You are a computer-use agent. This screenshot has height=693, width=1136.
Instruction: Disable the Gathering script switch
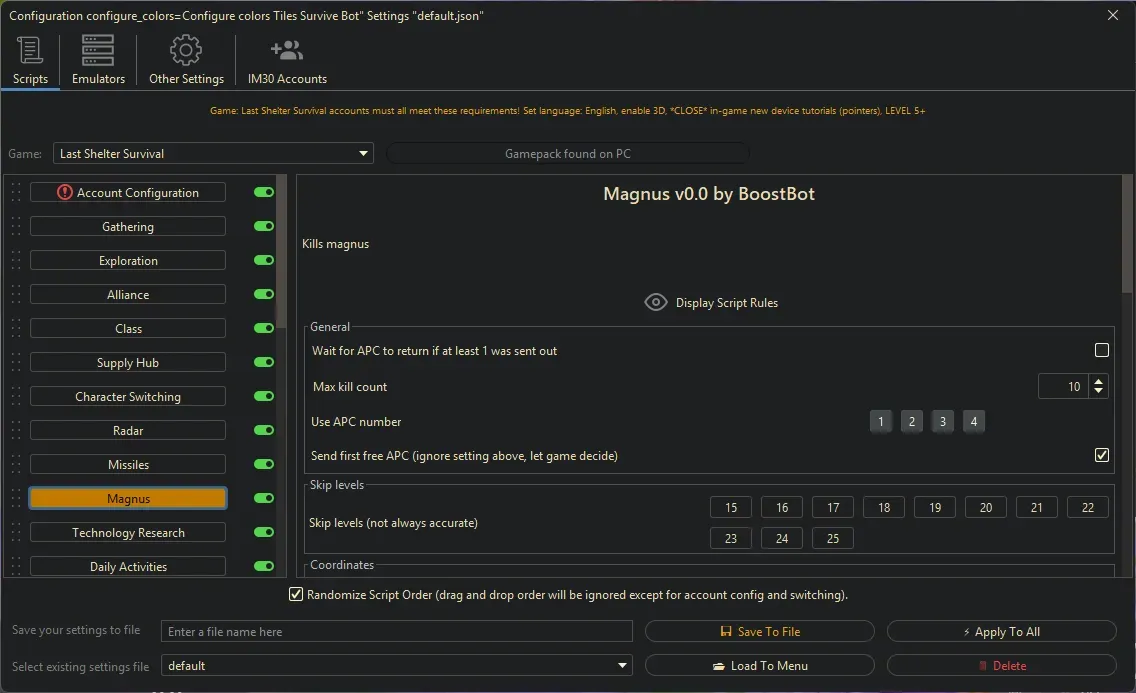264,226
